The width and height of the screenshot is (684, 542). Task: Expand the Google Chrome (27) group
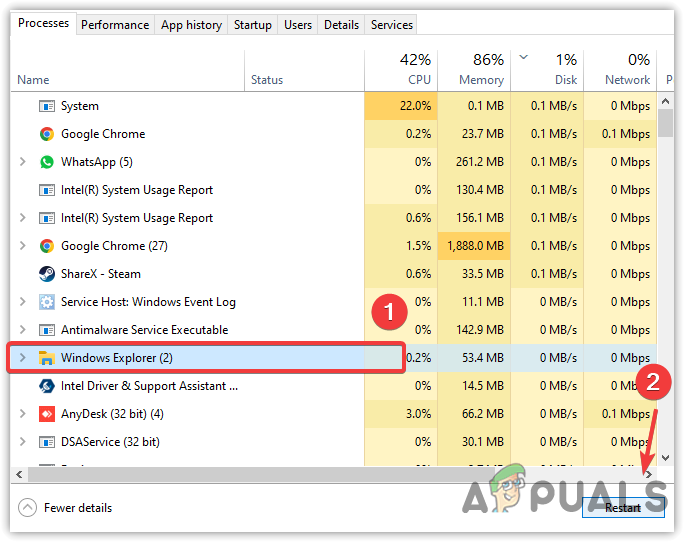23,246
